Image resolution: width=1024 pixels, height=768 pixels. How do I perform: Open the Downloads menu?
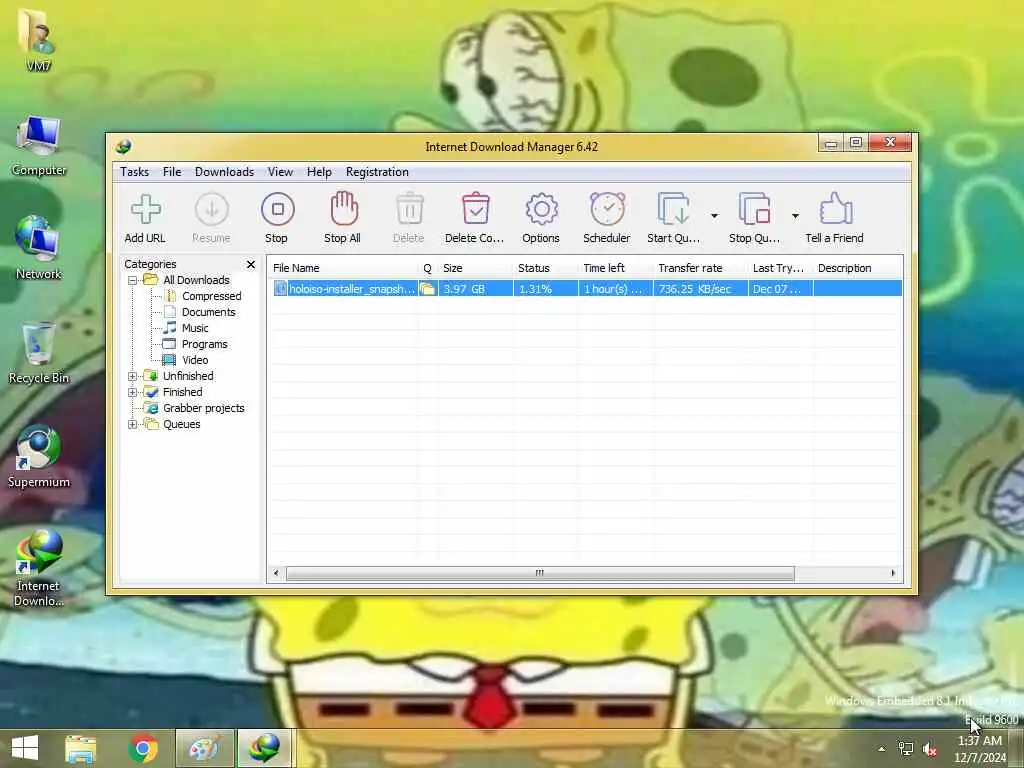point(225,172)
